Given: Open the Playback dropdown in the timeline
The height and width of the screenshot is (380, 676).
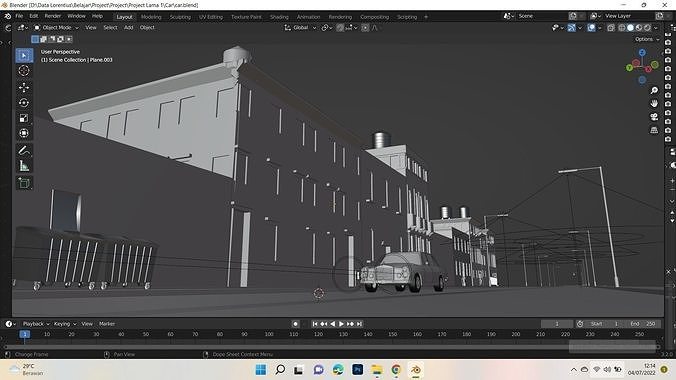Looking at the screenshot, I should tap(36, 324).
